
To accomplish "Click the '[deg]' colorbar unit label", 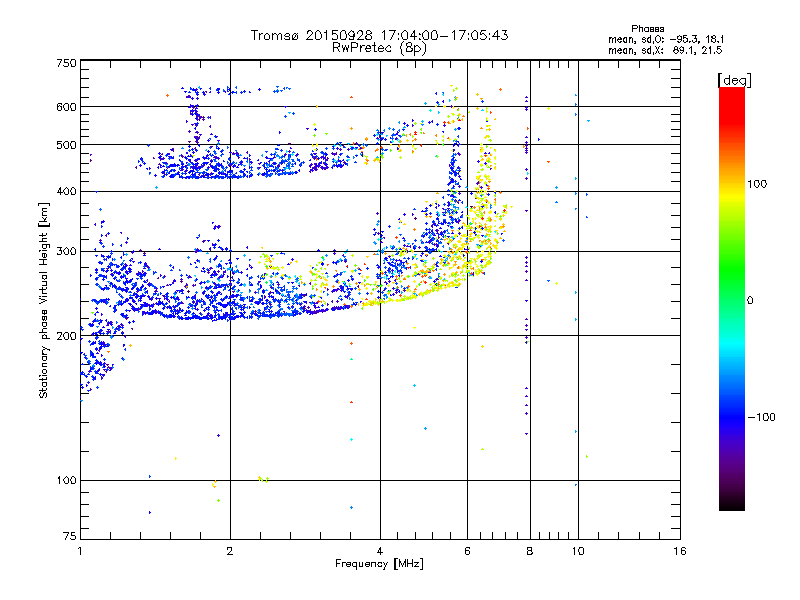I will click(734, 80).
